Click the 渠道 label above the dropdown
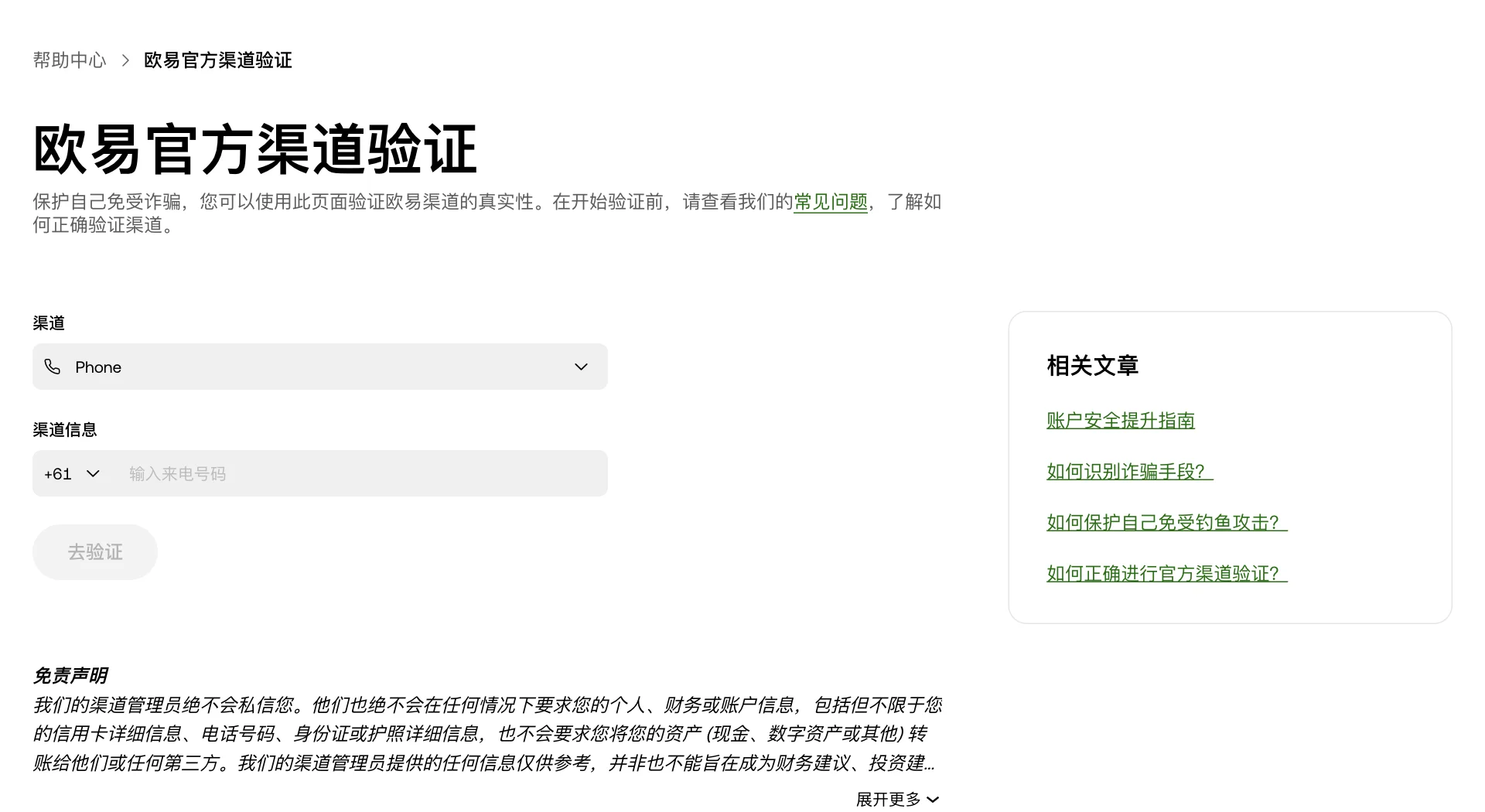 coord(49,323)
